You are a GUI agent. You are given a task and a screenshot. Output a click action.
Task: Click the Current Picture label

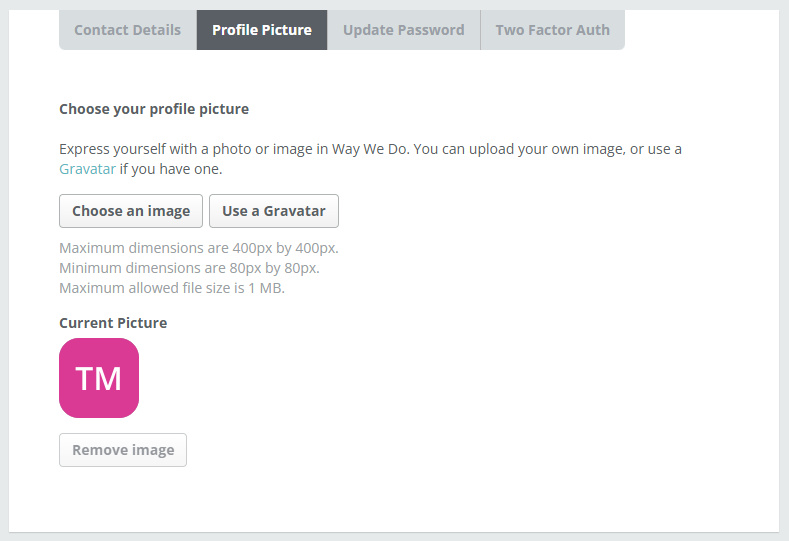pos(113,323)
